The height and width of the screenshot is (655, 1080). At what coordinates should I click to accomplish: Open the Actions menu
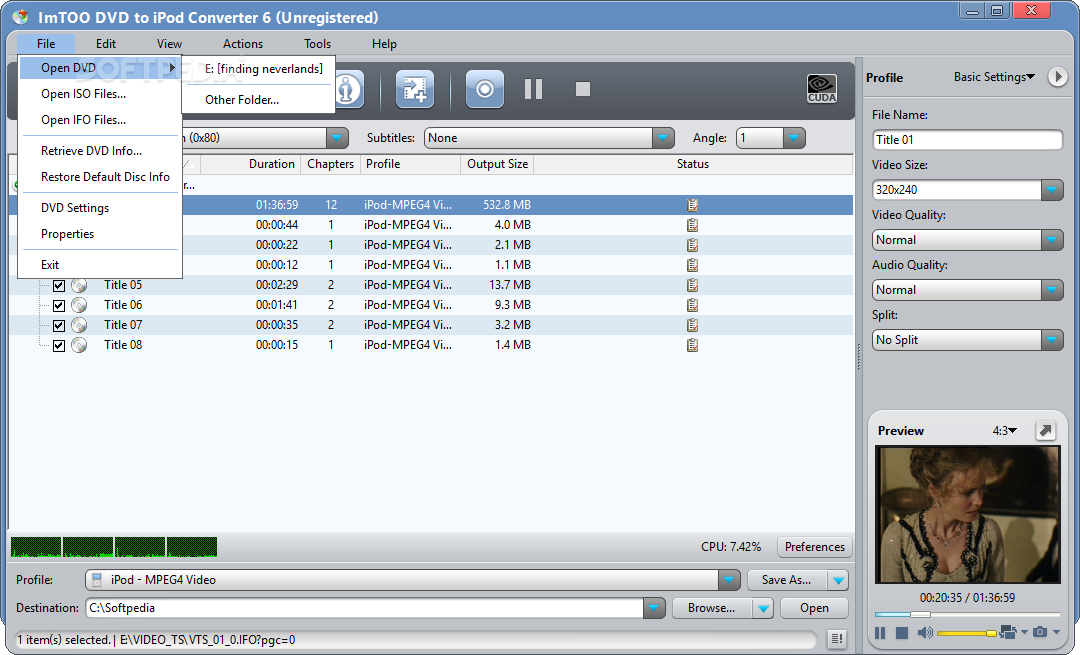tap(242, 43)
